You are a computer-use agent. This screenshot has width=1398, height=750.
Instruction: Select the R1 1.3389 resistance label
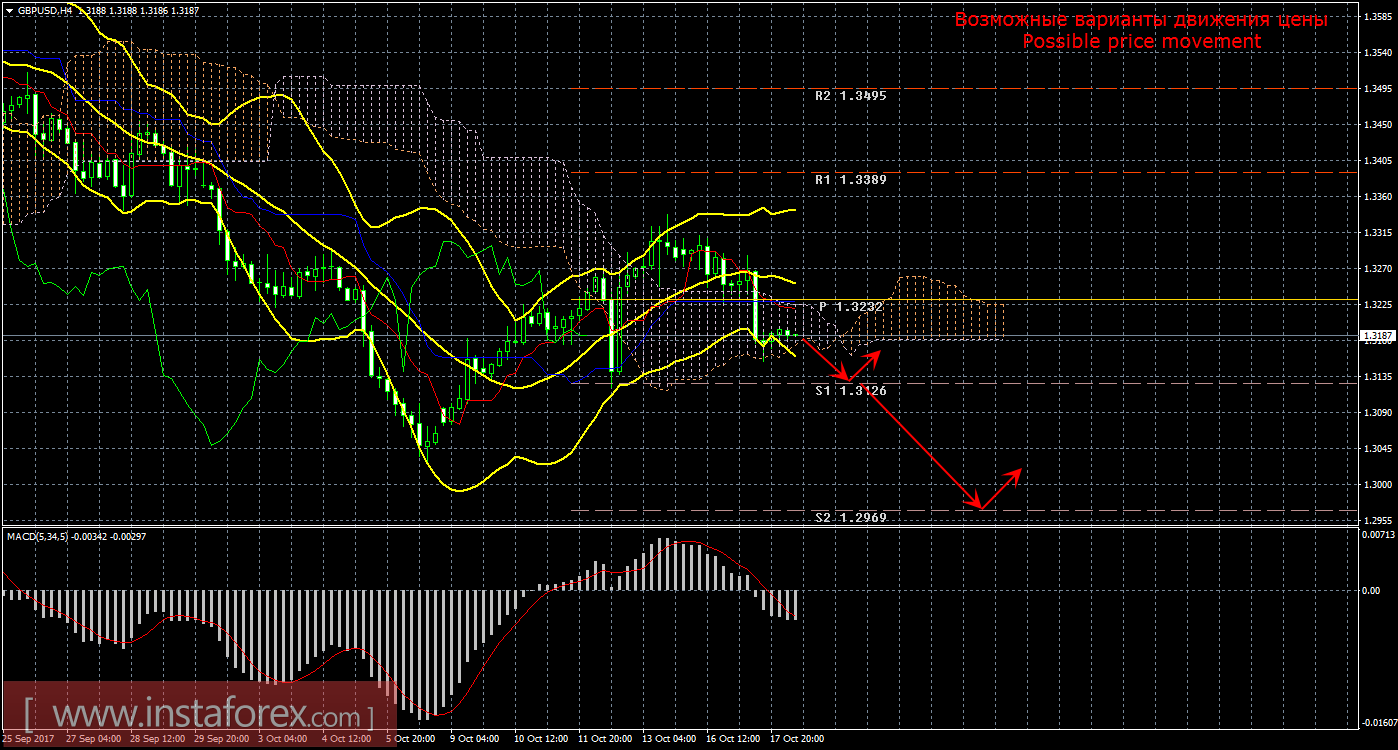(x=850, y=180)
